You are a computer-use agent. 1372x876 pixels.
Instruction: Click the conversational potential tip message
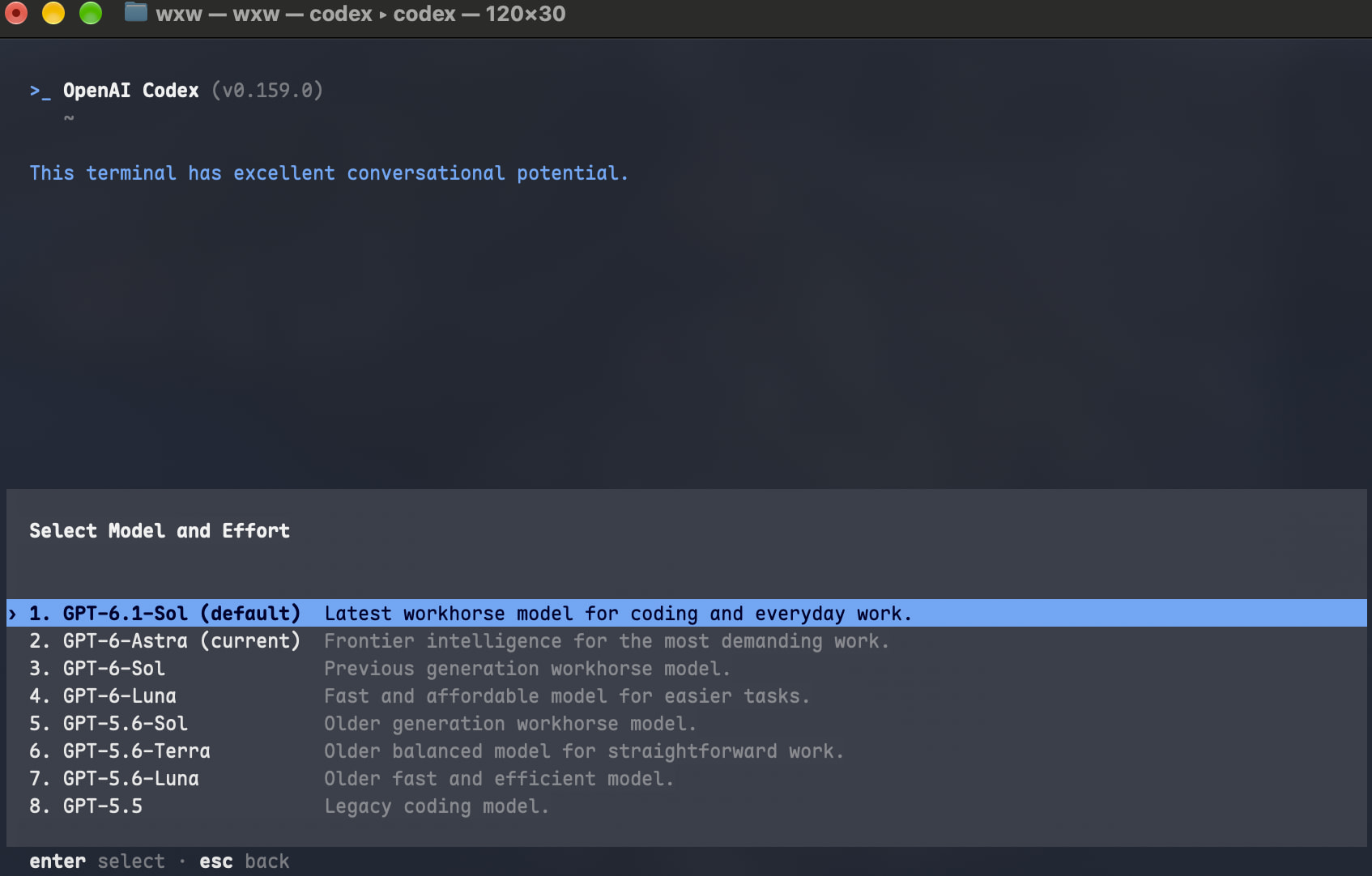pos(329,173)
